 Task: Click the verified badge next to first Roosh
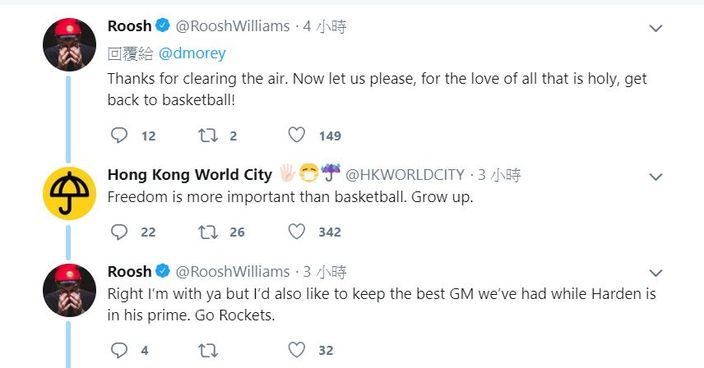click(163, 26)
